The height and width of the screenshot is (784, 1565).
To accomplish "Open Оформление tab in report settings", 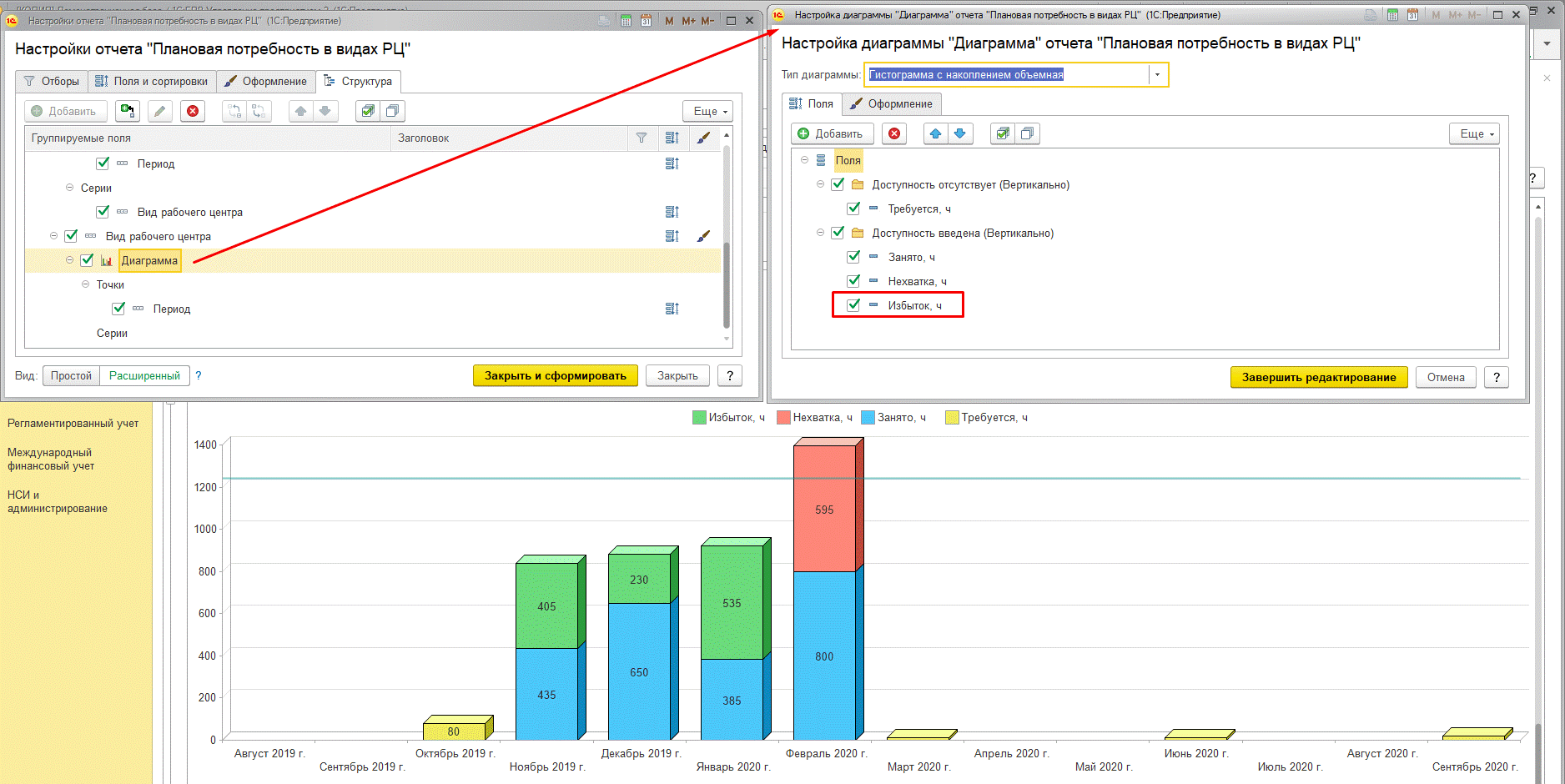I will [266, 81].
